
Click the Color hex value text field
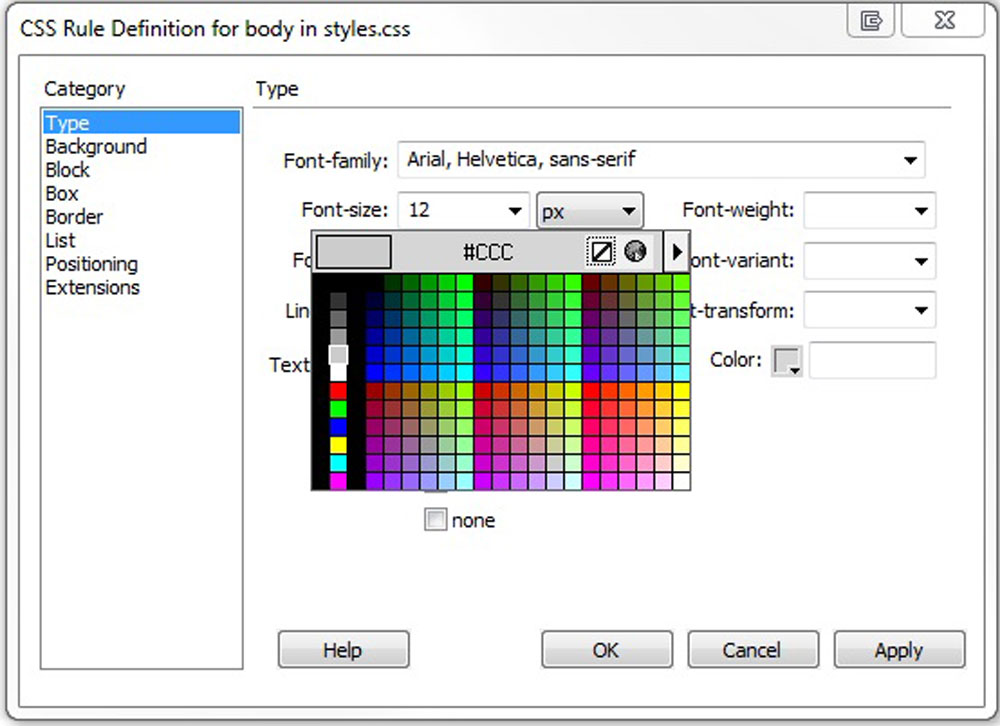pos(872,361)
